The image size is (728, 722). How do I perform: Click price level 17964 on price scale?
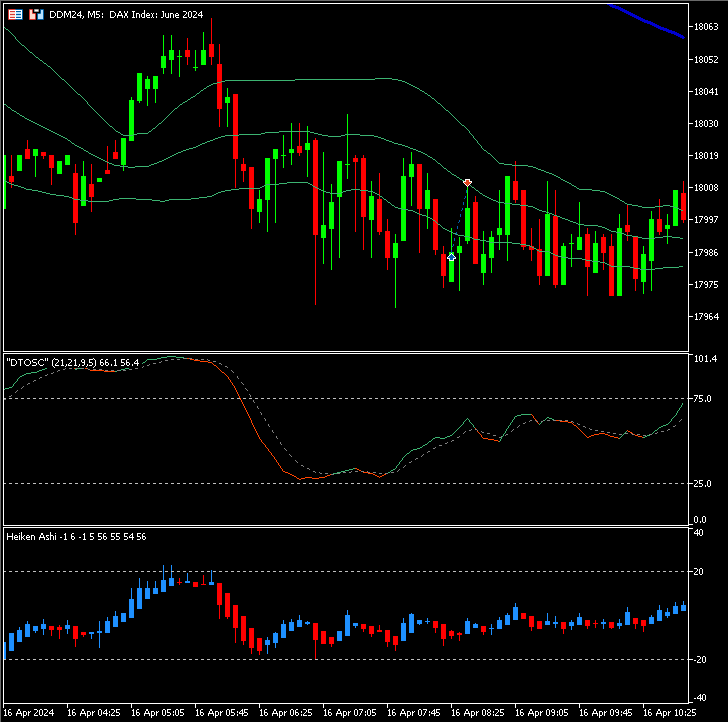tap(706, 317)
